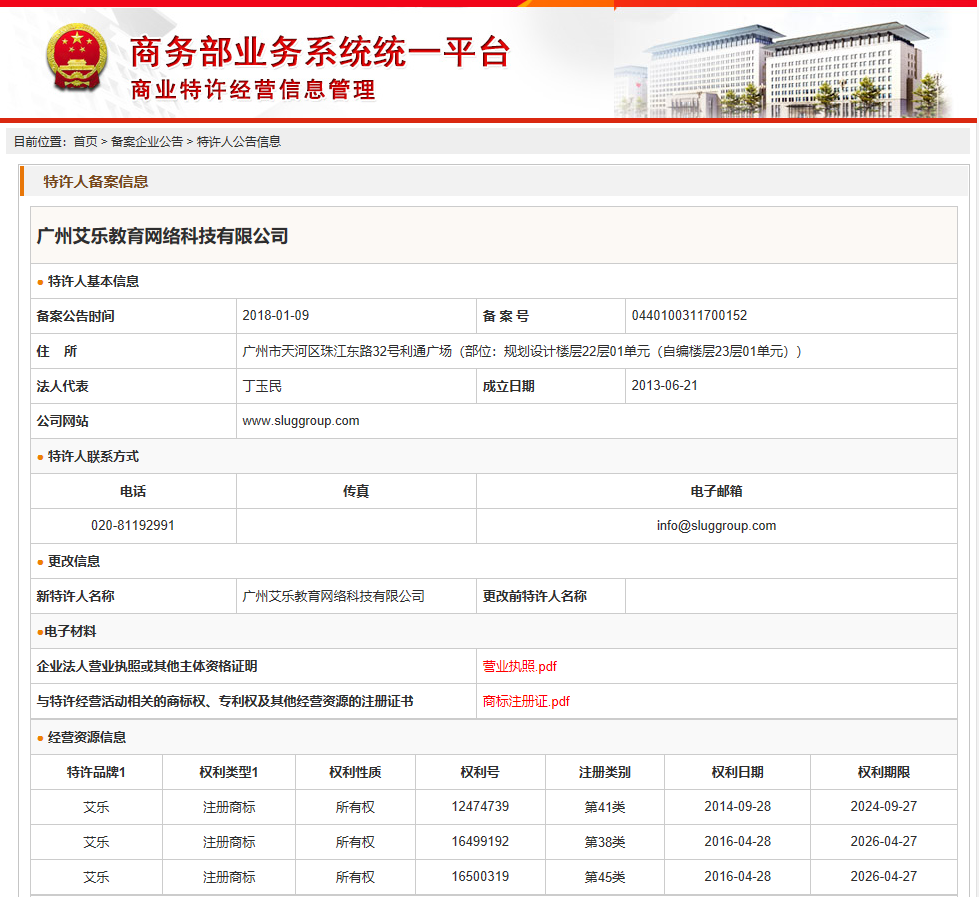Click the 权利期限 column header
This screenshot has width=979, height=897.
(883, 772)
